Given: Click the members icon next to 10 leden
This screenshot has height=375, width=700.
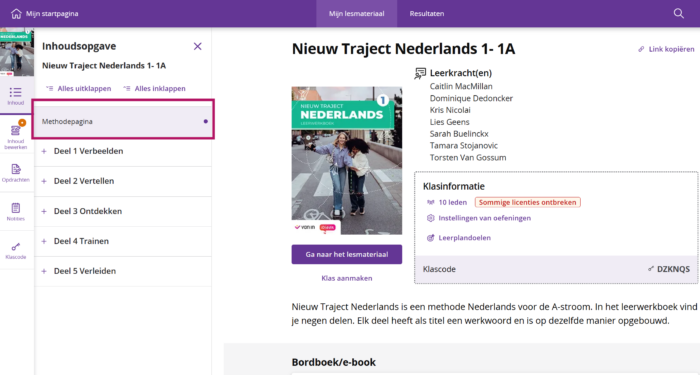Looking at the screenshot, I should click(x=430, y=202).
